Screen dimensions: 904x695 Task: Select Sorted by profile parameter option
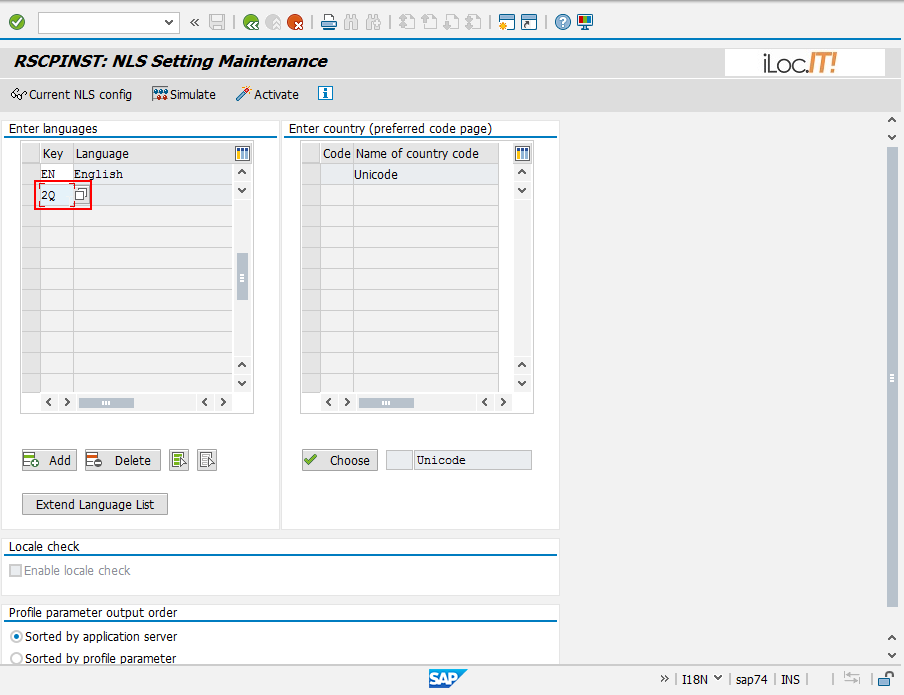(16, 659)
